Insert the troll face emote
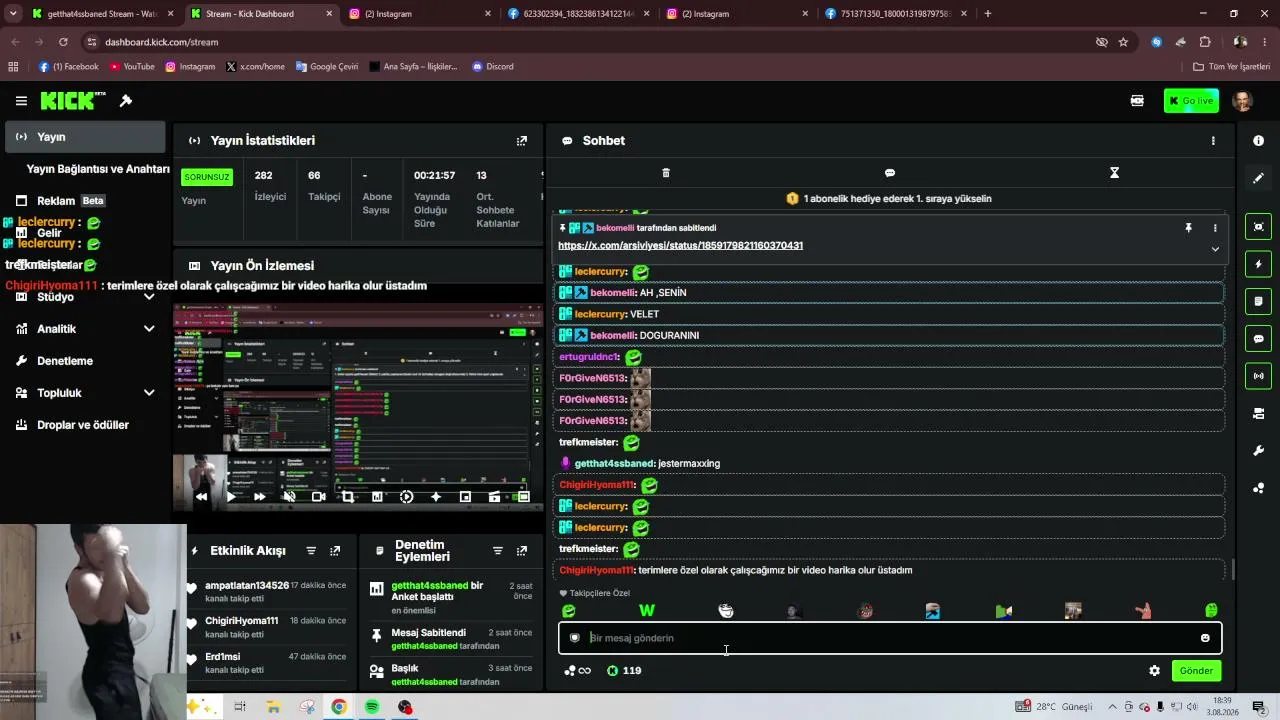The width and height of the screenshot is (1280, 720). tap(726, 611)
